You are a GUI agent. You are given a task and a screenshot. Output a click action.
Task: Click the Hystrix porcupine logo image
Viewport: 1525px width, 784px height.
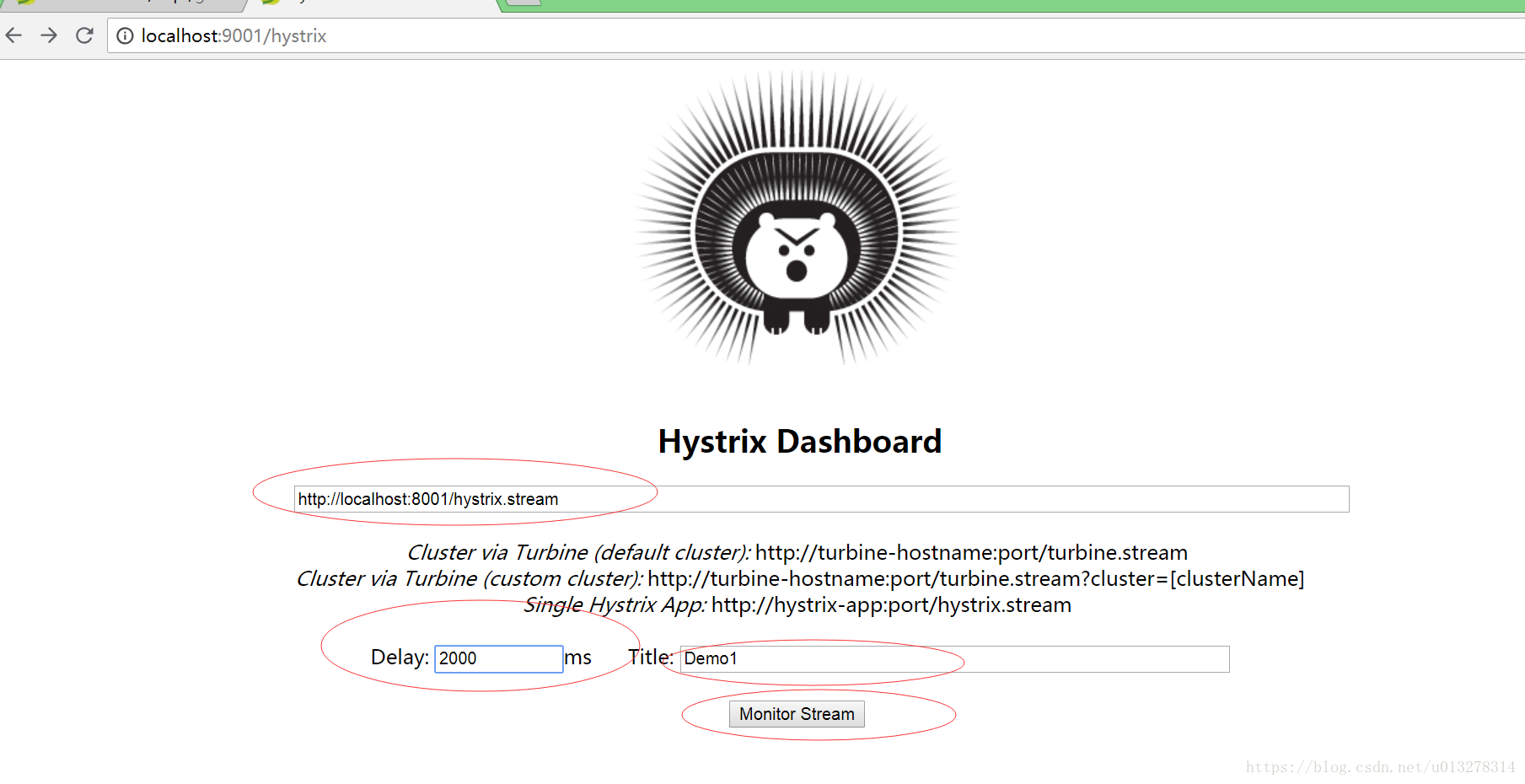(797, 217)
